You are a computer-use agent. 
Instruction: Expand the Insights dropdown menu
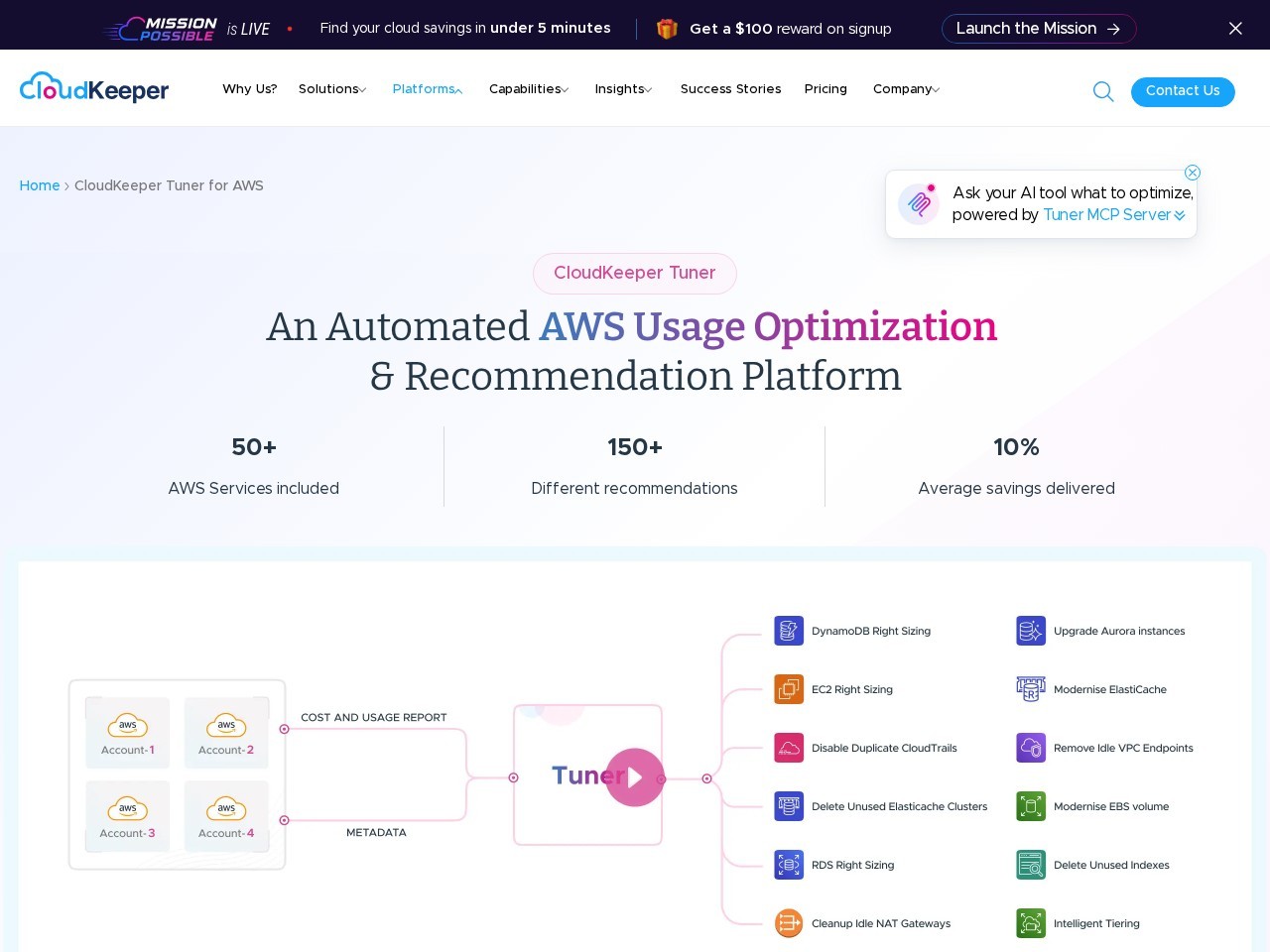tap(624, 89)
